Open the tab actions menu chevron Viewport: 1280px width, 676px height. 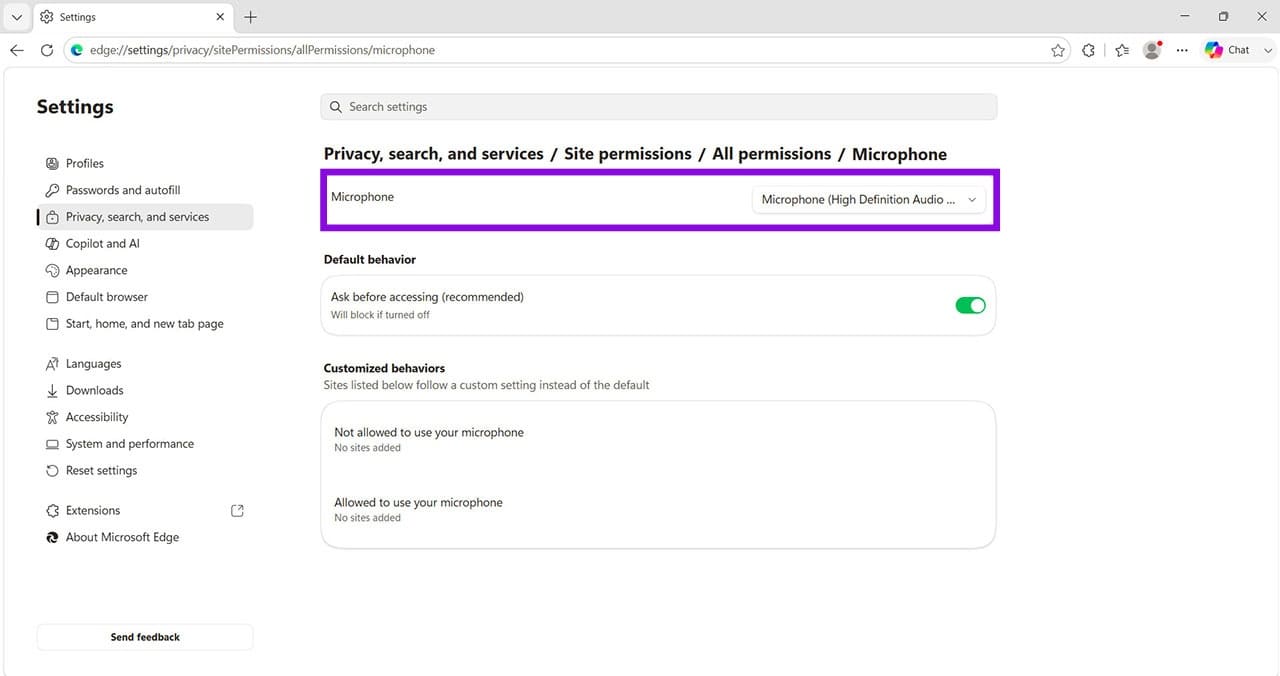point(16,17)
